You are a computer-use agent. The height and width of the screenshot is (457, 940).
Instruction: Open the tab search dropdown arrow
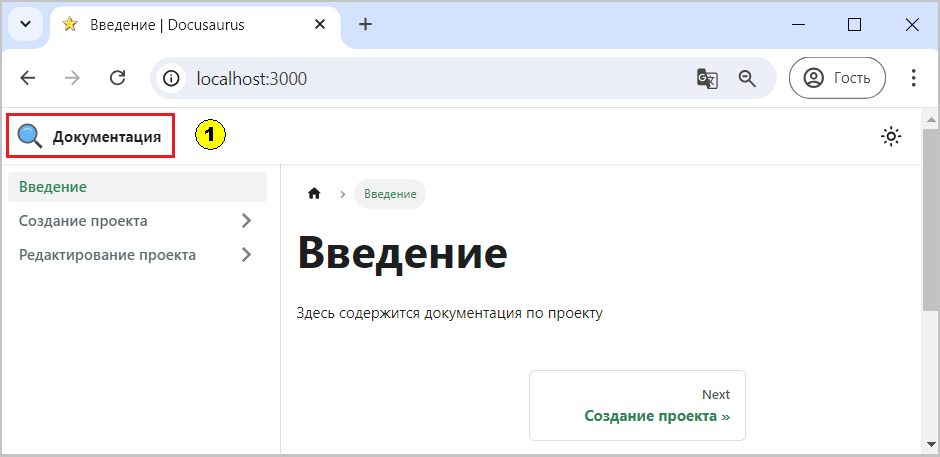click(25, 25)
